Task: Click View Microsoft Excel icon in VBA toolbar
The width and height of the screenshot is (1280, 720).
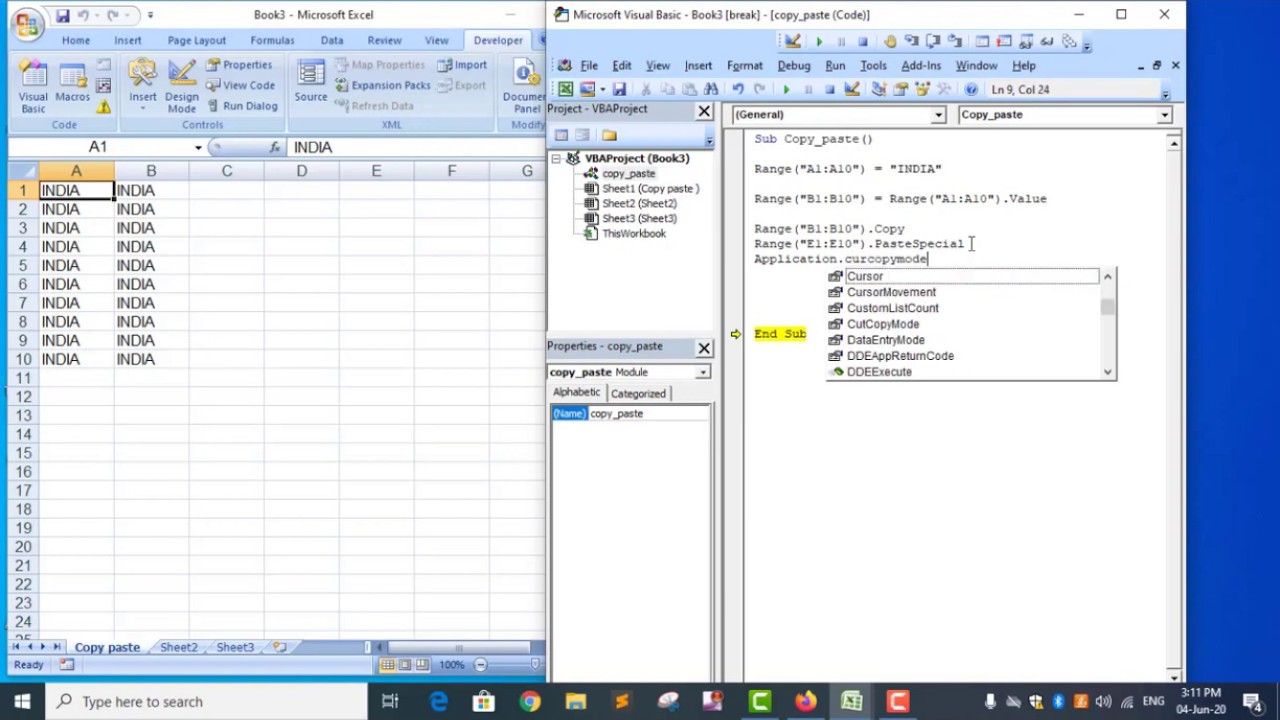Action: pyautogui.click(x=566, y=90)
